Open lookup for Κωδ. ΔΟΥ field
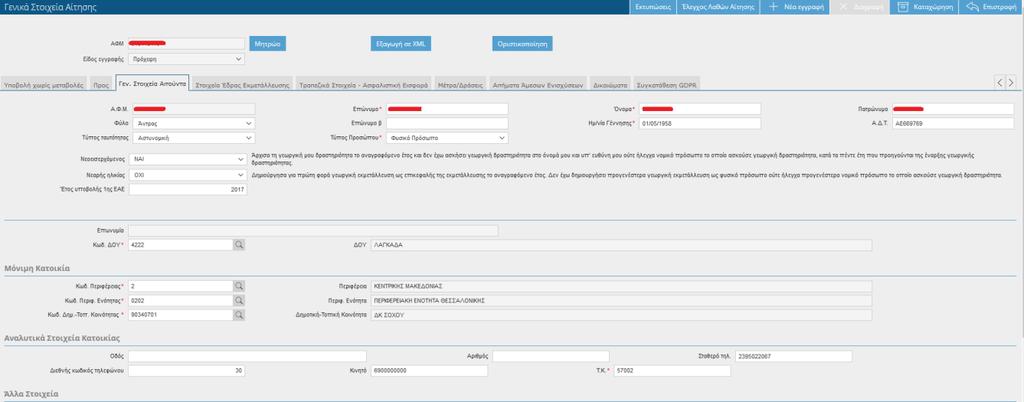Screen dimensions: 1024x402 click(239, 245)
